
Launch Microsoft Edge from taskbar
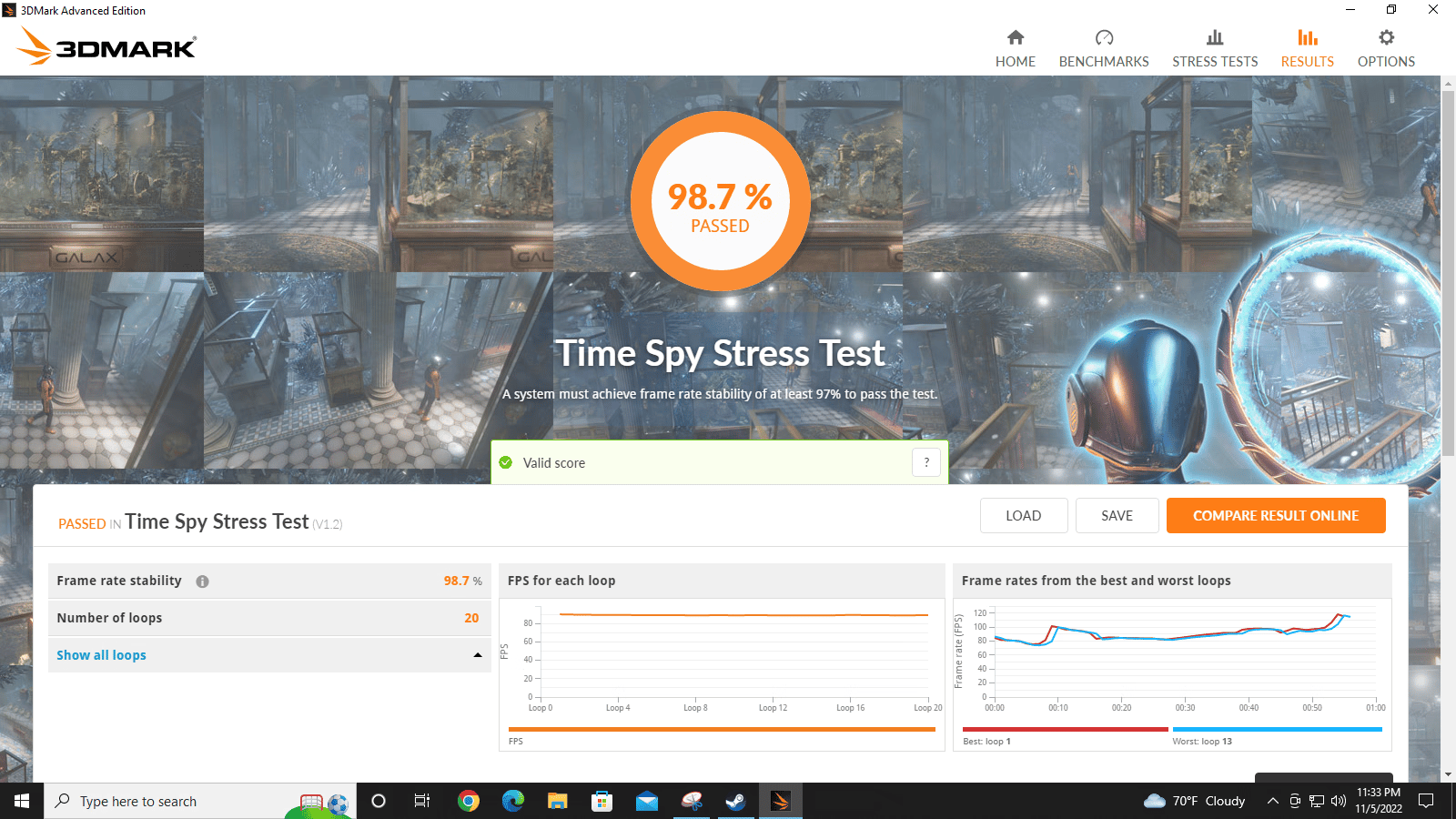(513, 801)
